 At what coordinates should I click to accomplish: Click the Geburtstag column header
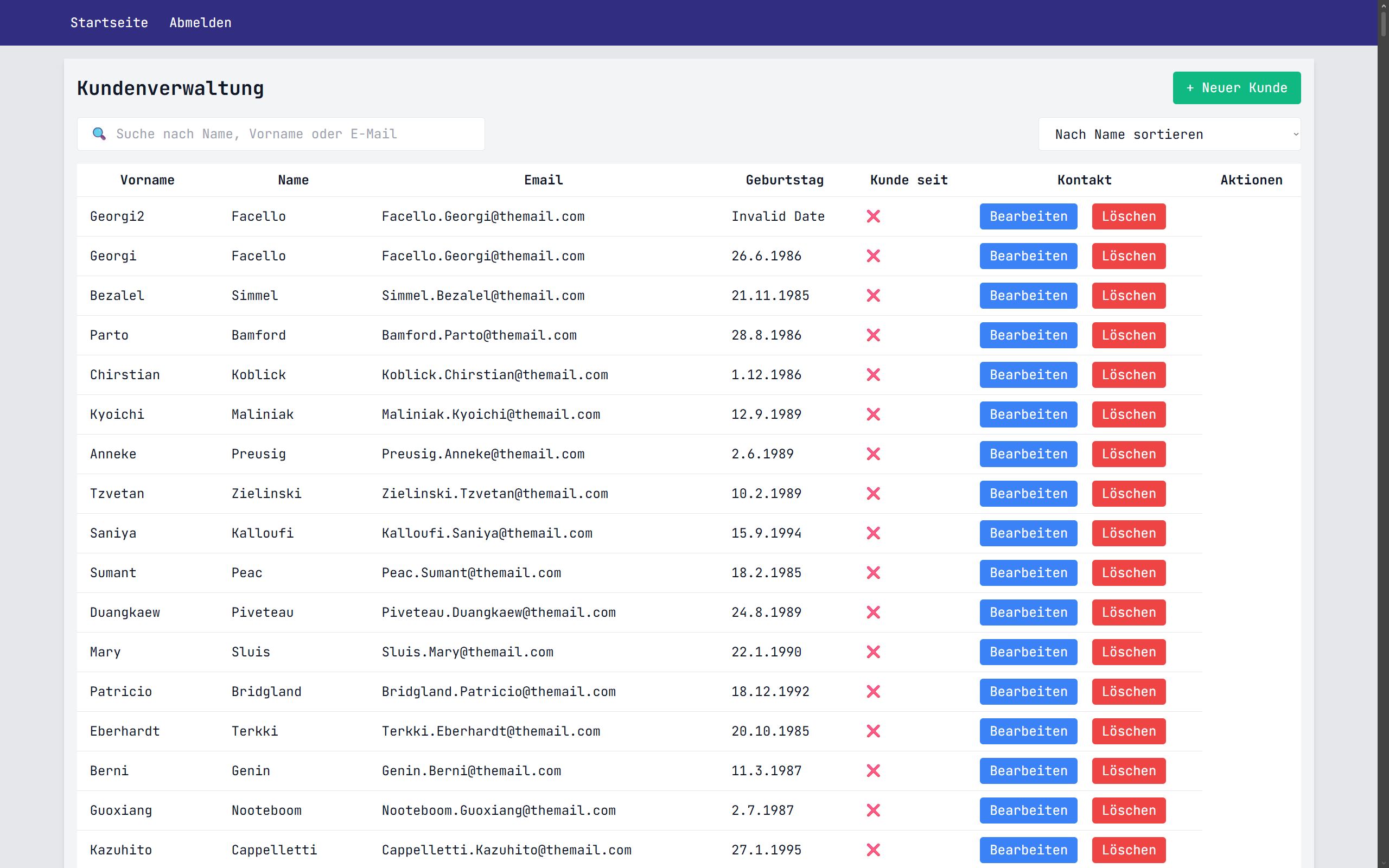coord(784,180)
